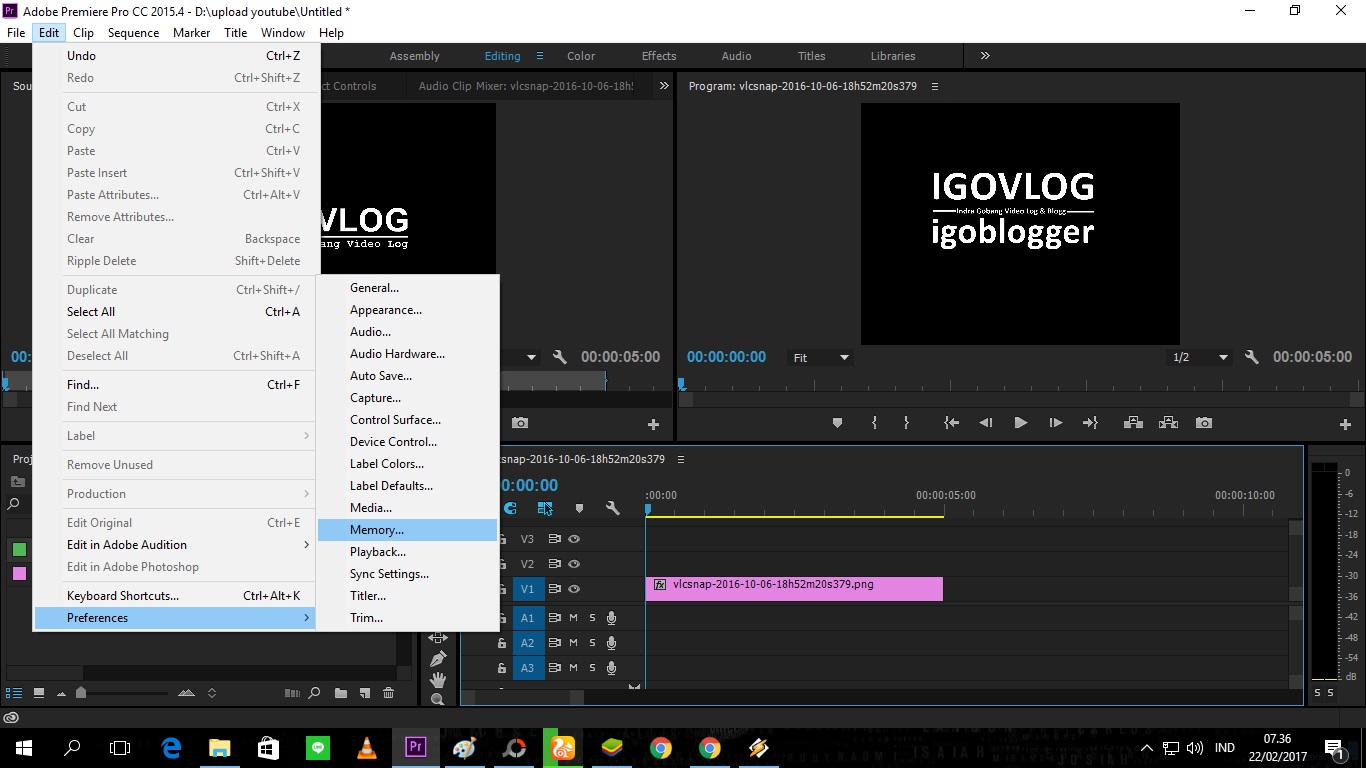Open Program monitor button editor plus
Viewport: 1366px width, 768px height.
[x=1343, y=424]
